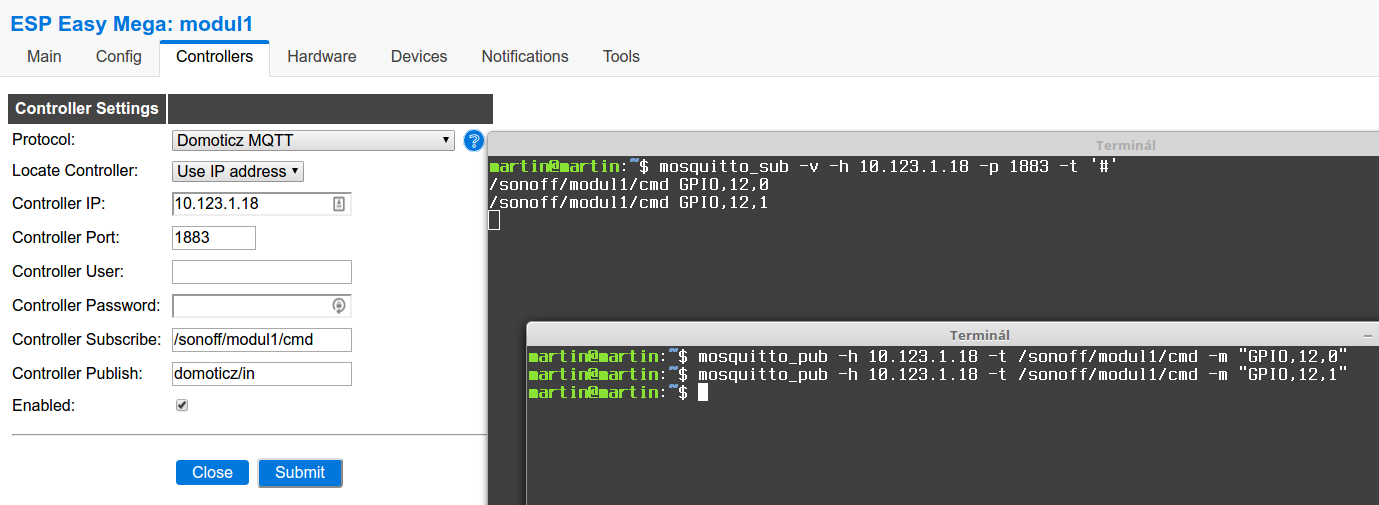Screen dimensions: 1379x505
Task: Click lower Terminál window title bar
Action: click(x=952, y=335)
